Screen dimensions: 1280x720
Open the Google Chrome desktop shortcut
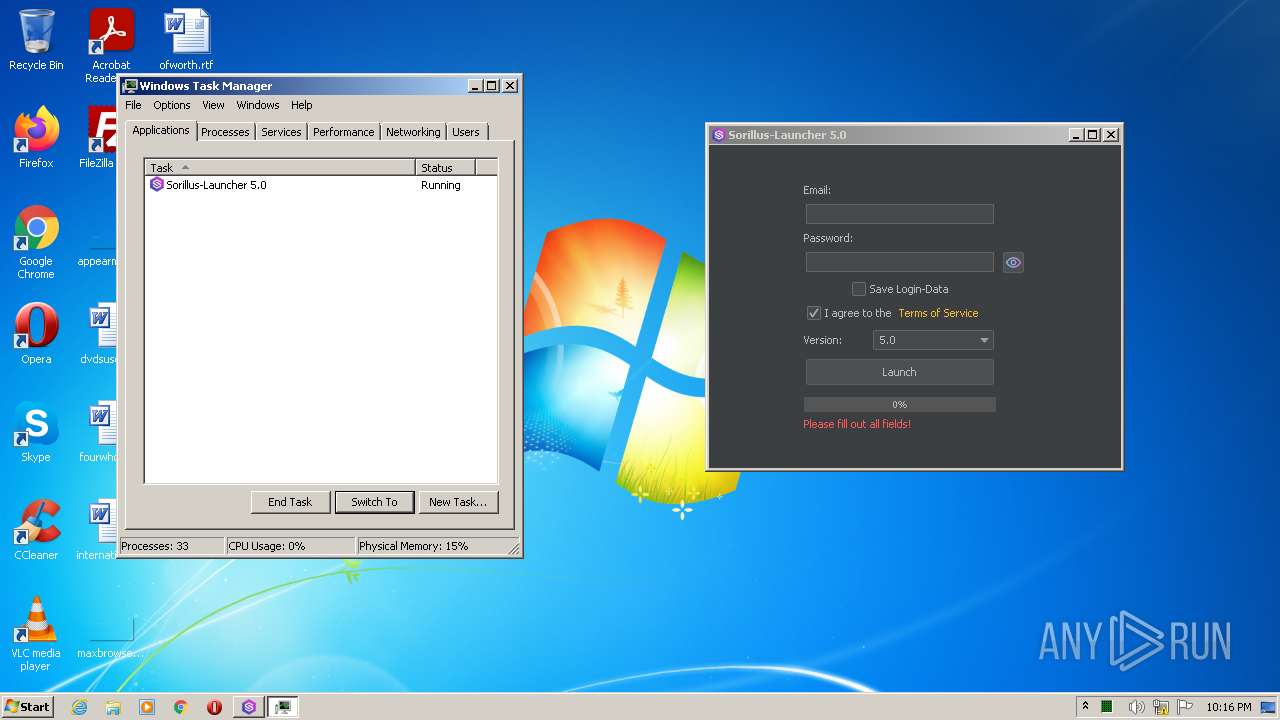pos(36,242)
